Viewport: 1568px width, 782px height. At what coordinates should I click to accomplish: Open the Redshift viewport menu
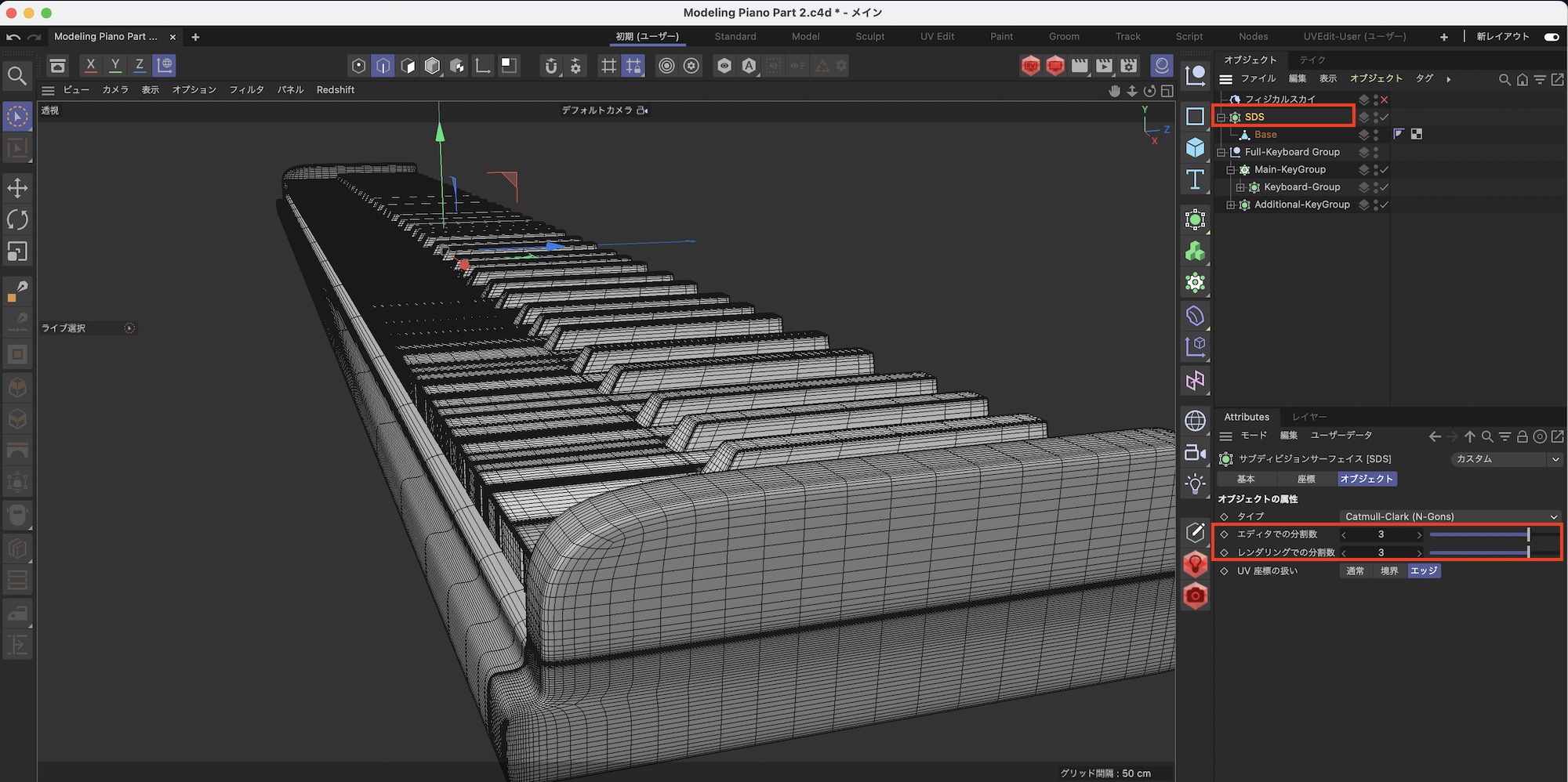click(x=335, y=90)
